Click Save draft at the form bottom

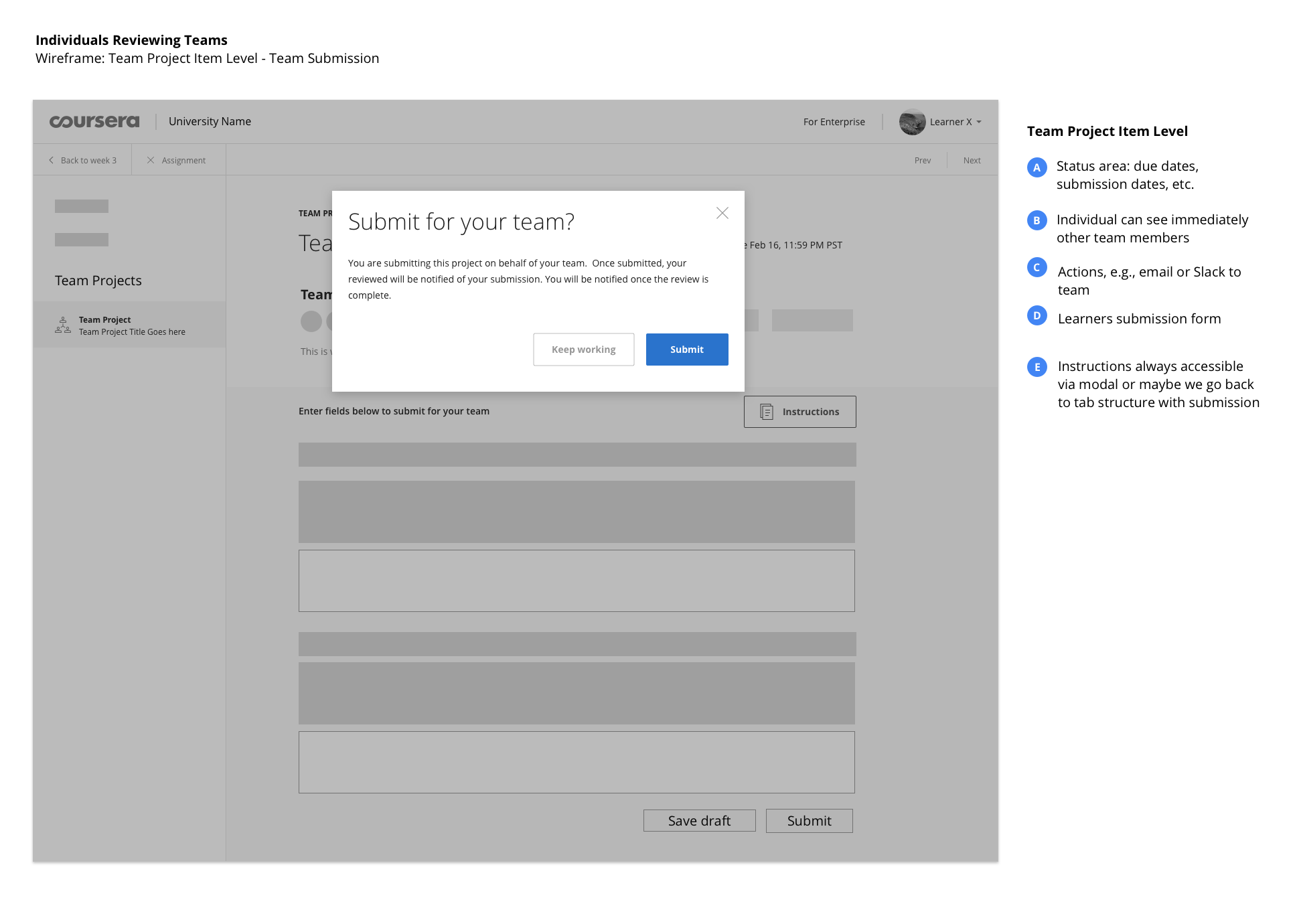[700, 821]
